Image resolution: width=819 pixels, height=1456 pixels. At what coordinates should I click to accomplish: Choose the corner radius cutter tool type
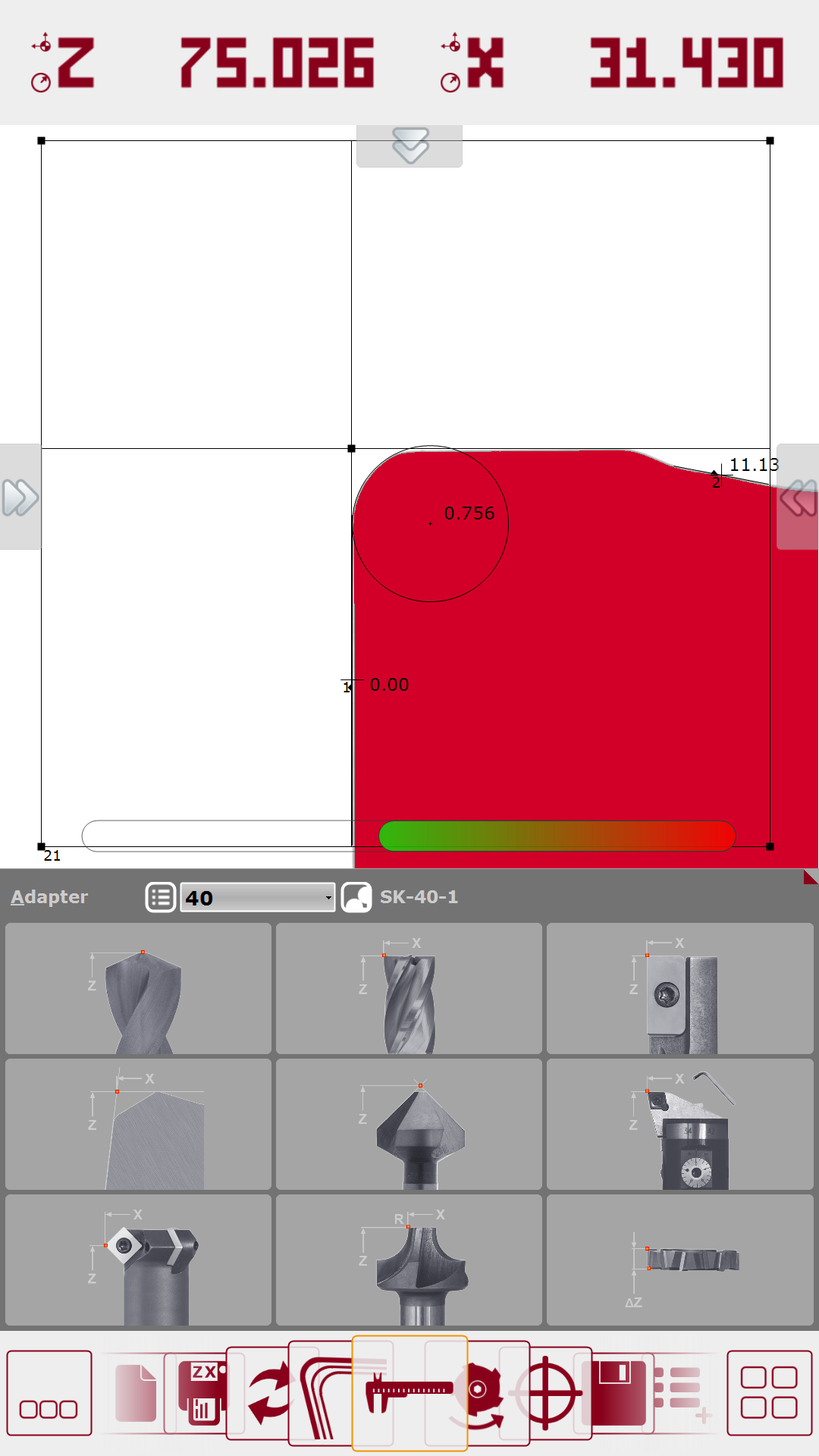coord(409,1260)
